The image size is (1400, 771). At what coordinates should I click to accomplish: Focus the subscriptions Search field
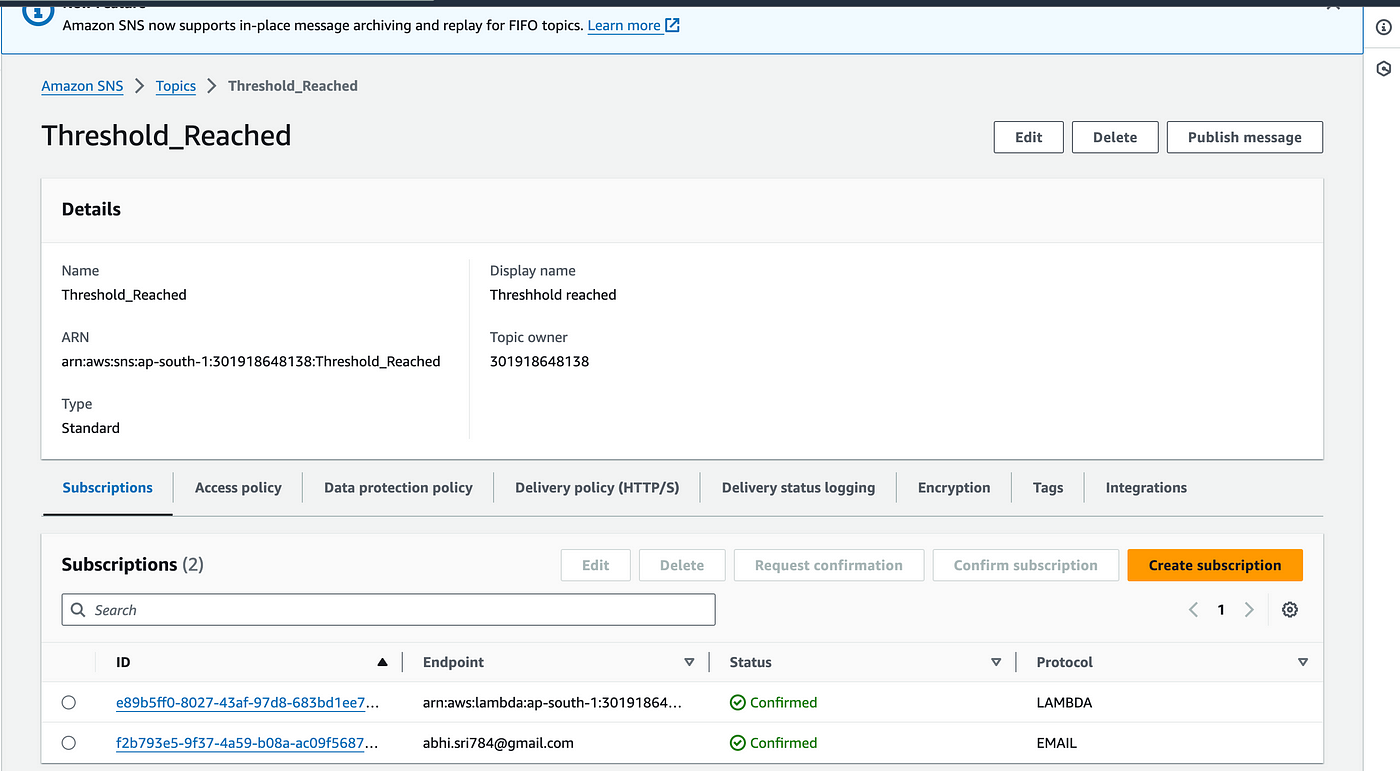click(388, 610)
